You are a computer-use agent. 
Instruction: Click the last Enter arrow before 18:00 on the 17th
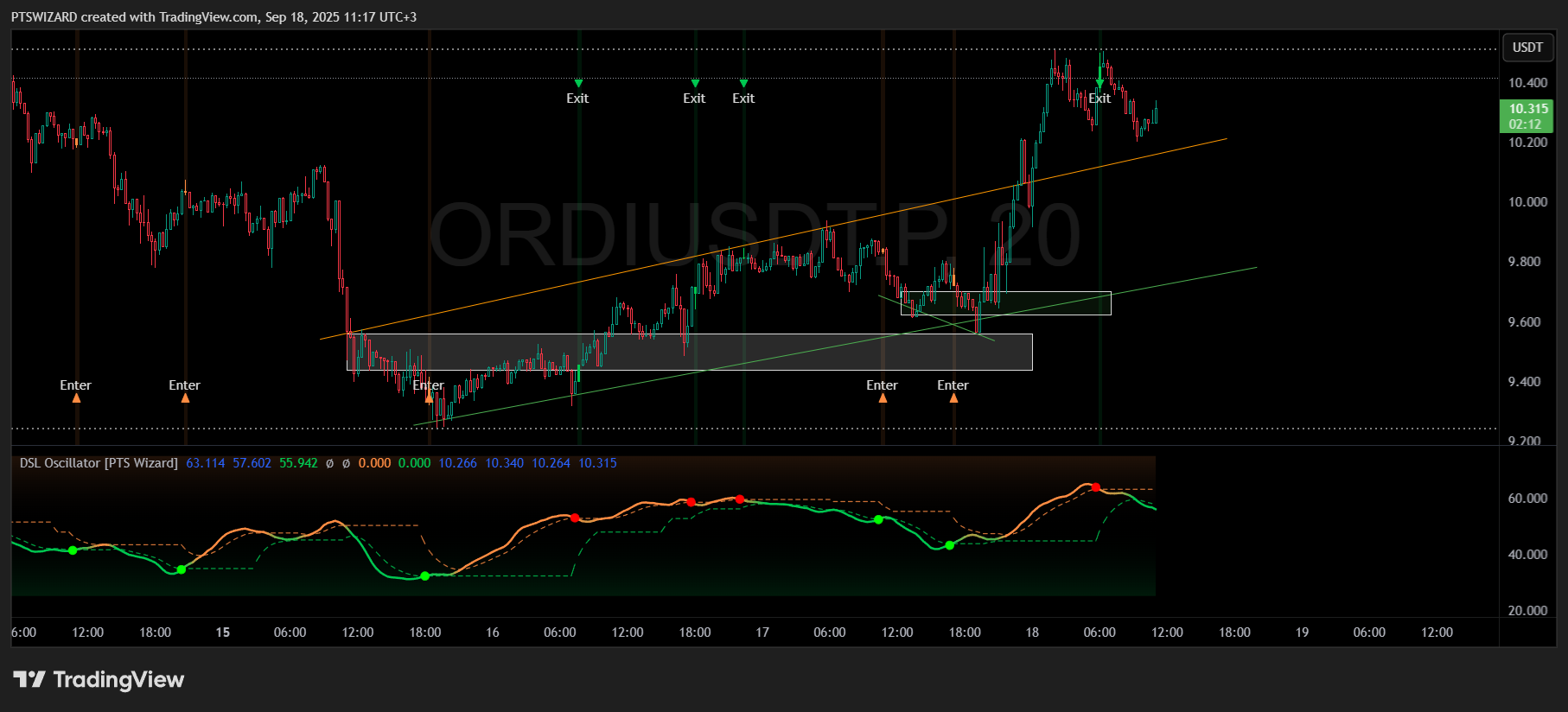click(953, 398)
